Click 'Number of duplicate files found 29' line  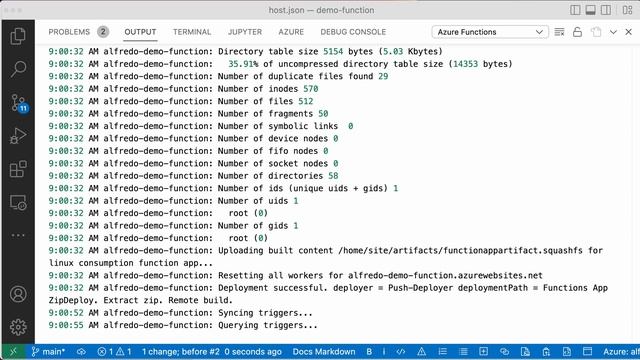(x=218, y=76)
